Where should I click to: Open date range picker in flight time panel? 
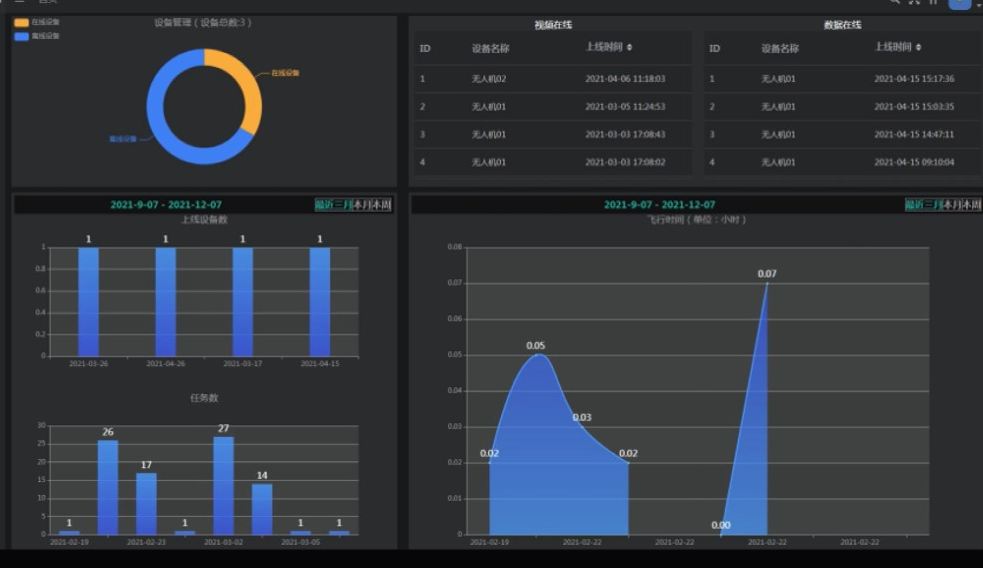[x=659, y=205]
